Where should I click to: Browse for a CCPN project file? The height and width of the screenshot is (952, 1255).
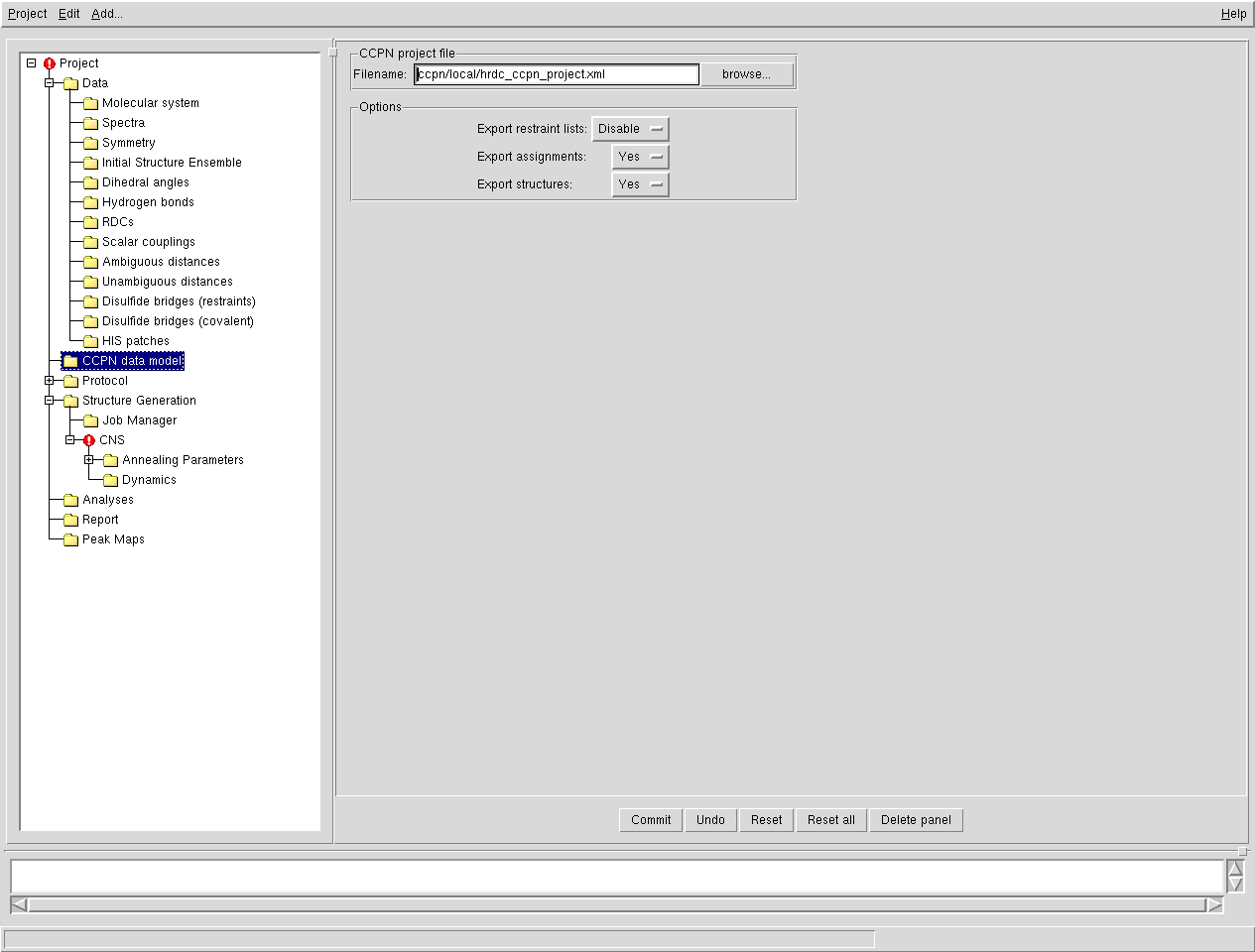pyautogui.click(x=746, y=73)
